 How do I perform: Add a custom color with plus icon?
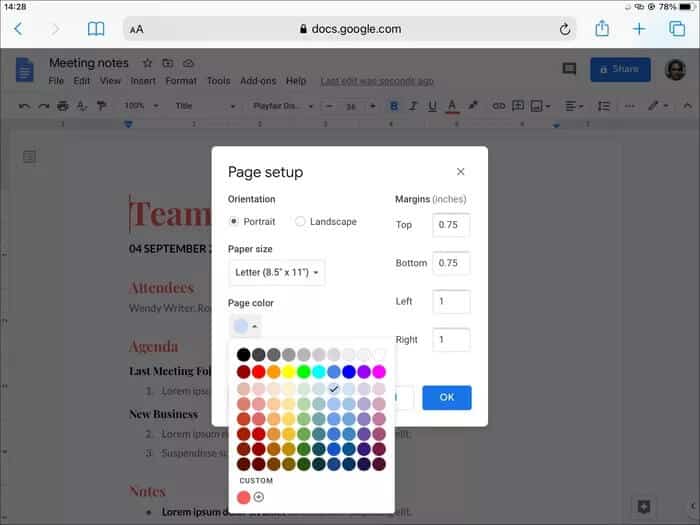pyautogui.click(x=259, y=497)
